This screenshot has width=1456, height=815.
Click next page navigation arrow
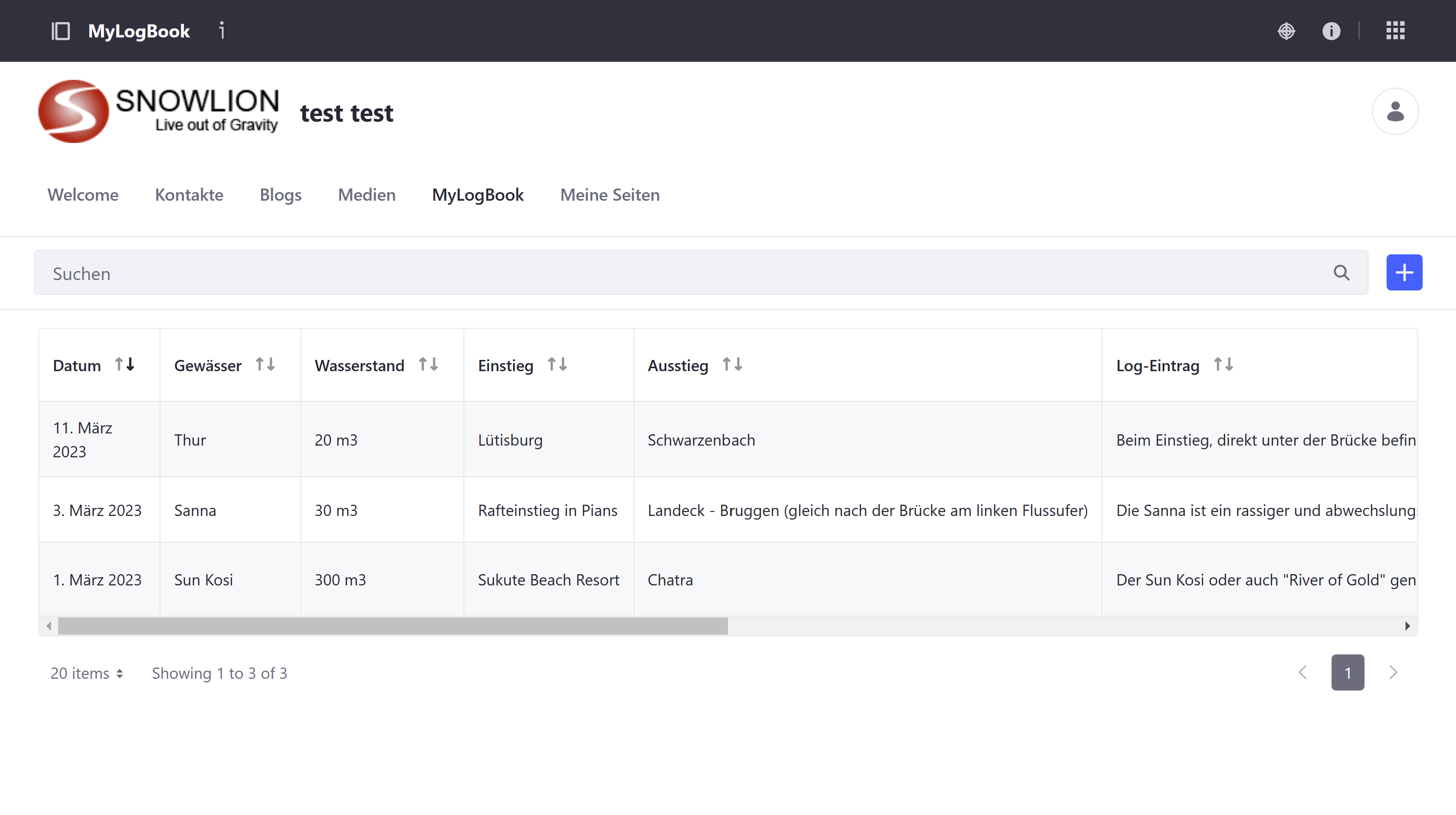coord(1393,672)
